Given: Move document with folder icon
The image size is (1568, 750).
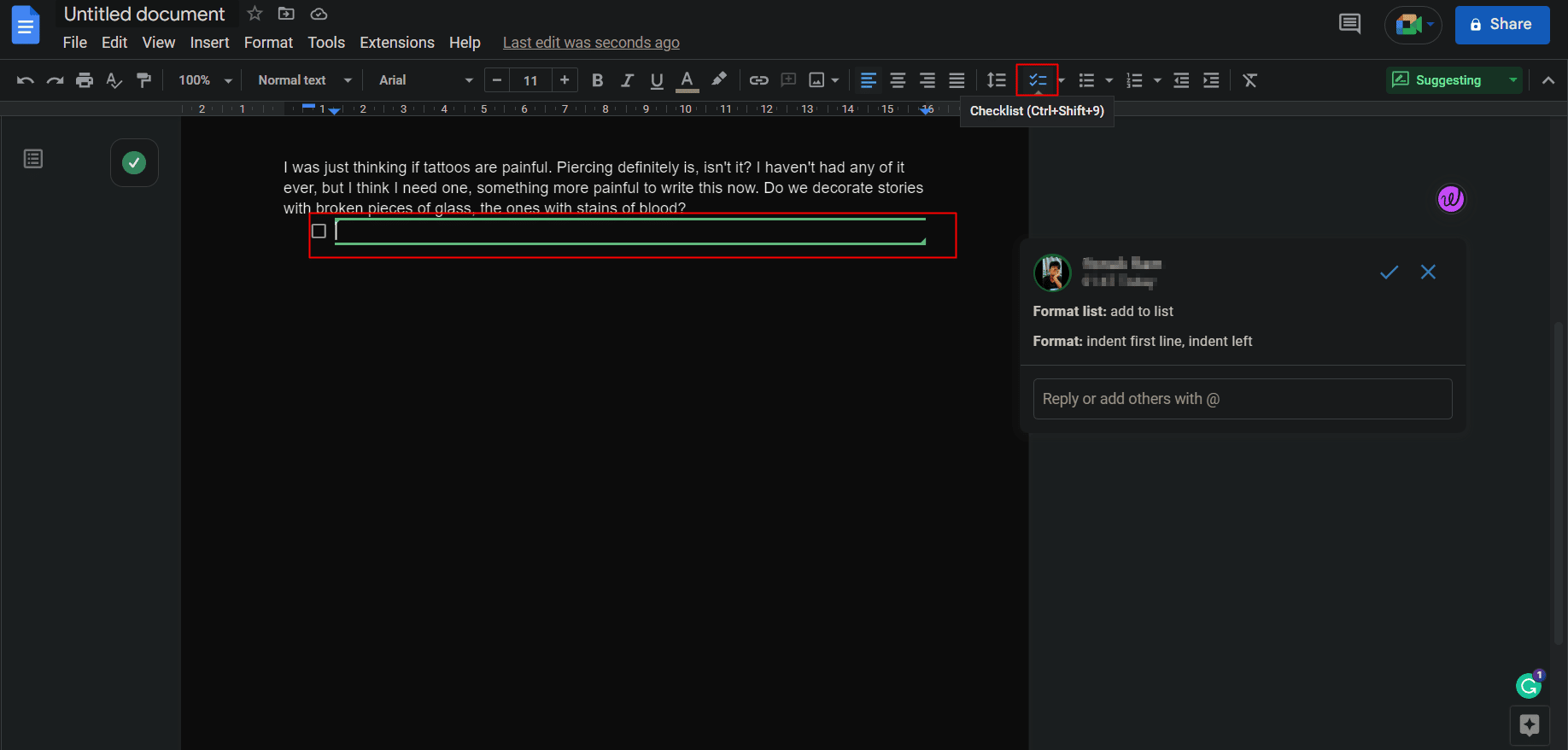Looking at the screenshot, I should [286, 14].
